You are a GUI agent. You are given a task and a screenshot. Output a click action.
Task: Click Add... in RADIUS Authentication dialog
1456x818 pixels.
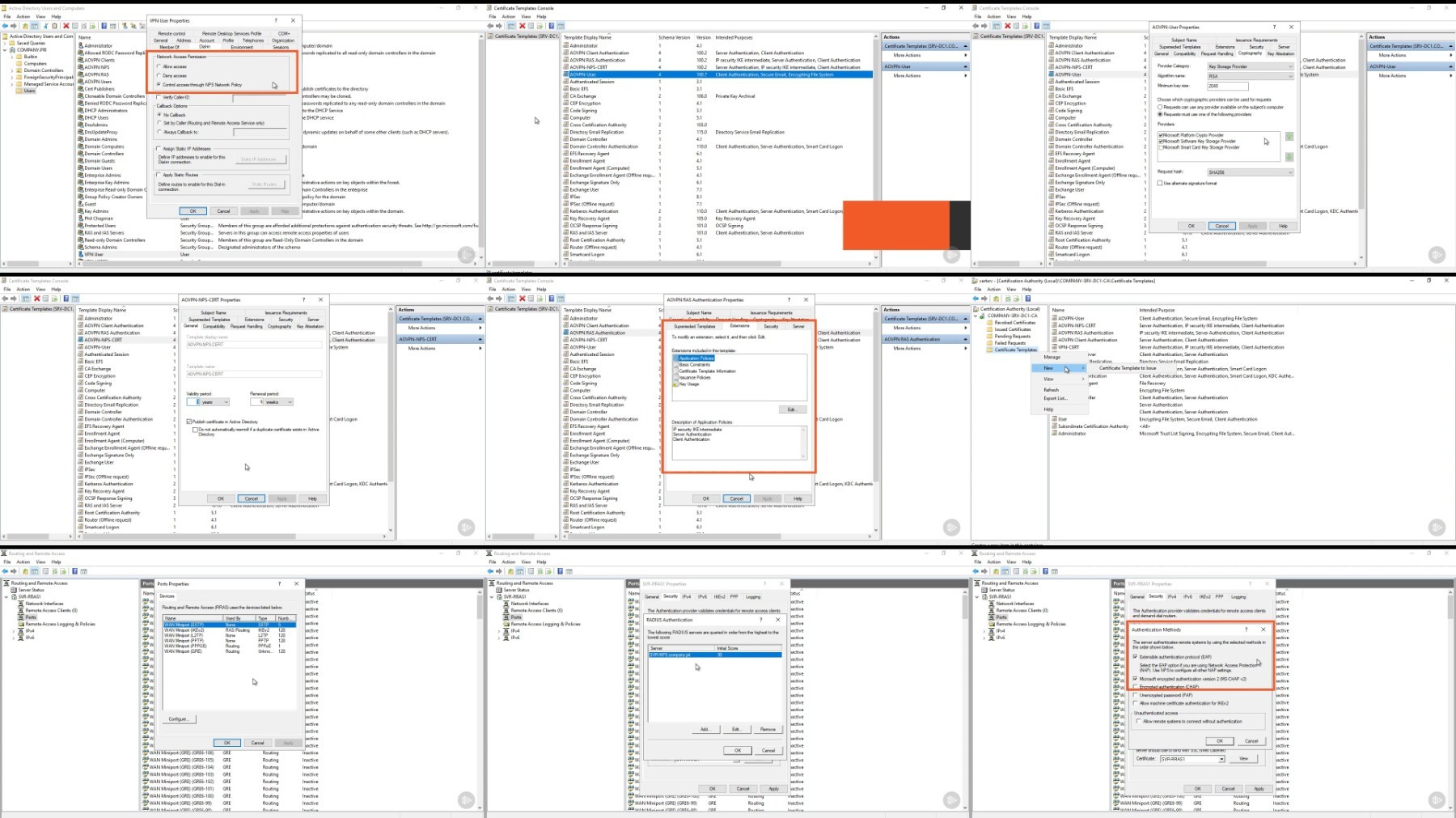click(x=705, y=729)
